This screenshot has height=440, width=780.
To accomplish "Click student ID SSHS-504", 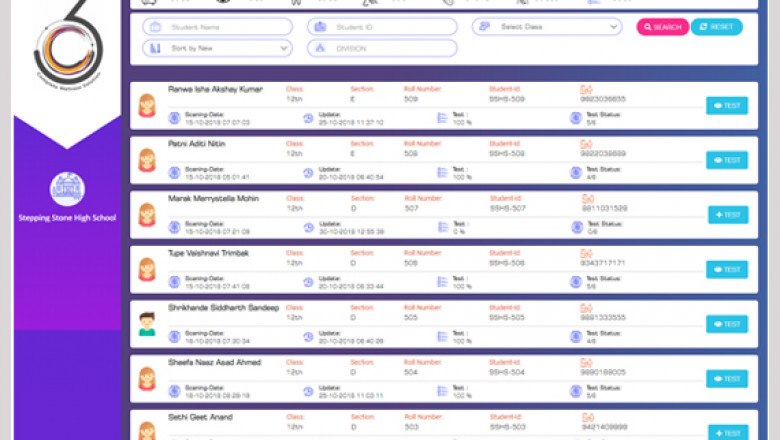I will (507, 372).
